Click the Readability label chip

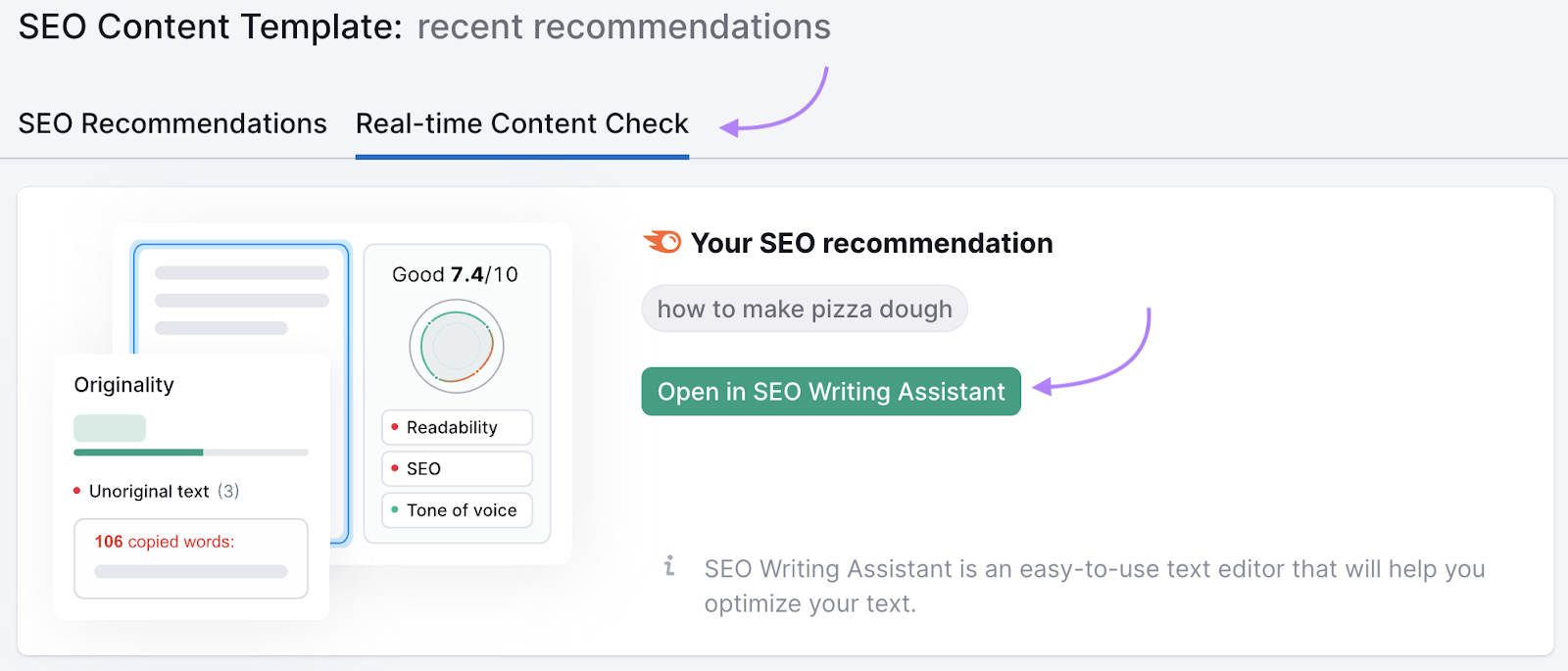(457, 427)
